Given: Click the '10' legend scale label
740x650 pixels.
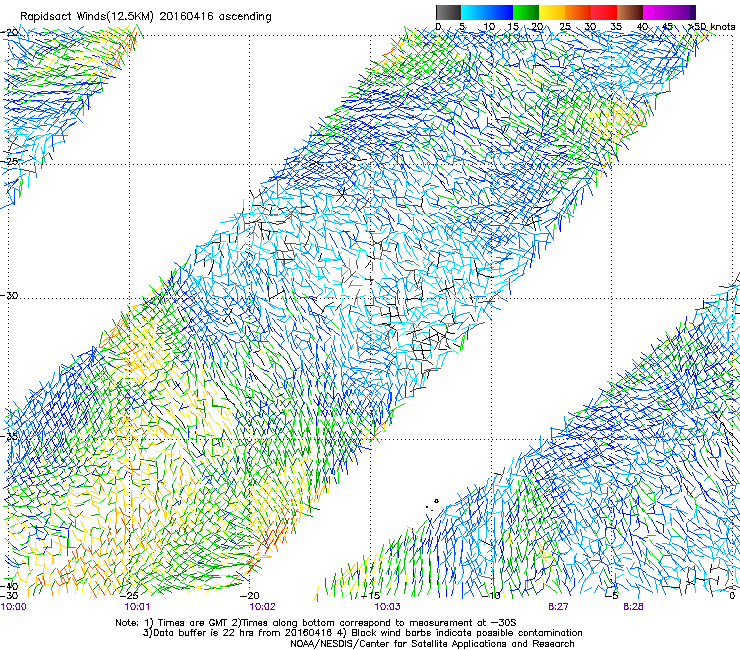Looking at the screenshot, I should [x=489, y=27].
